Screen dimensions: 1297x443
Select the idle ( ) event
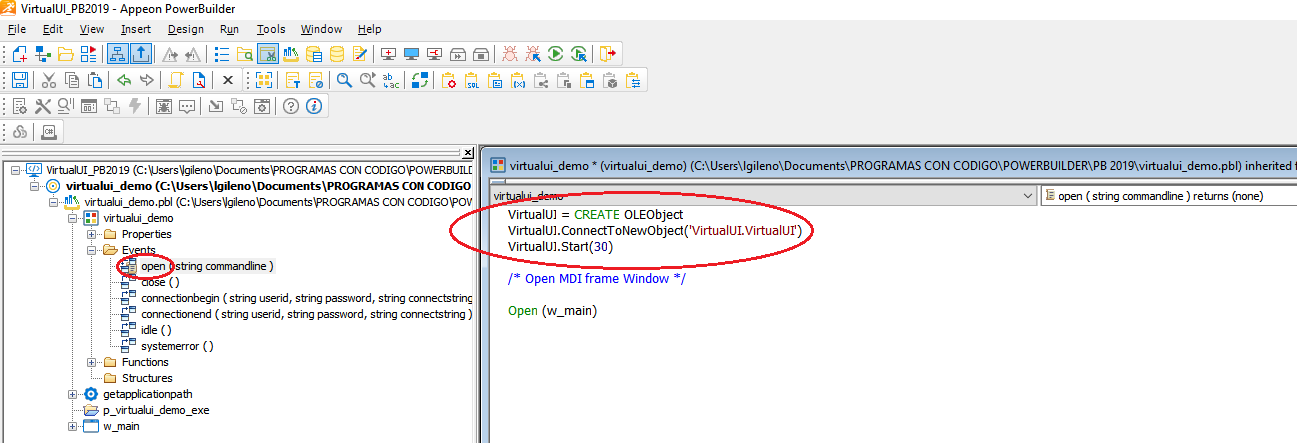(x=156, y=330)
